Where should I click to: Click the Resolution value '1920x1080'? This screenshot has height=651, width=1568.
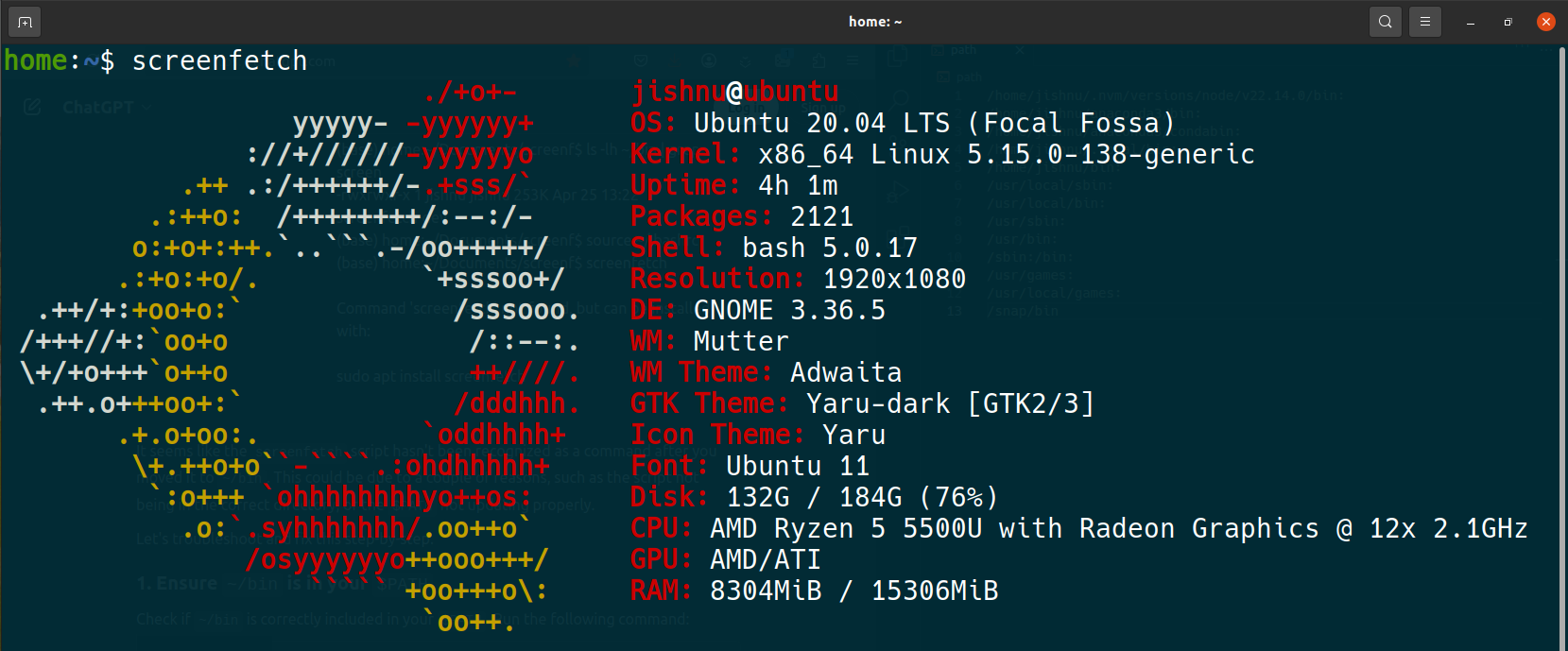tap(894, 279)
